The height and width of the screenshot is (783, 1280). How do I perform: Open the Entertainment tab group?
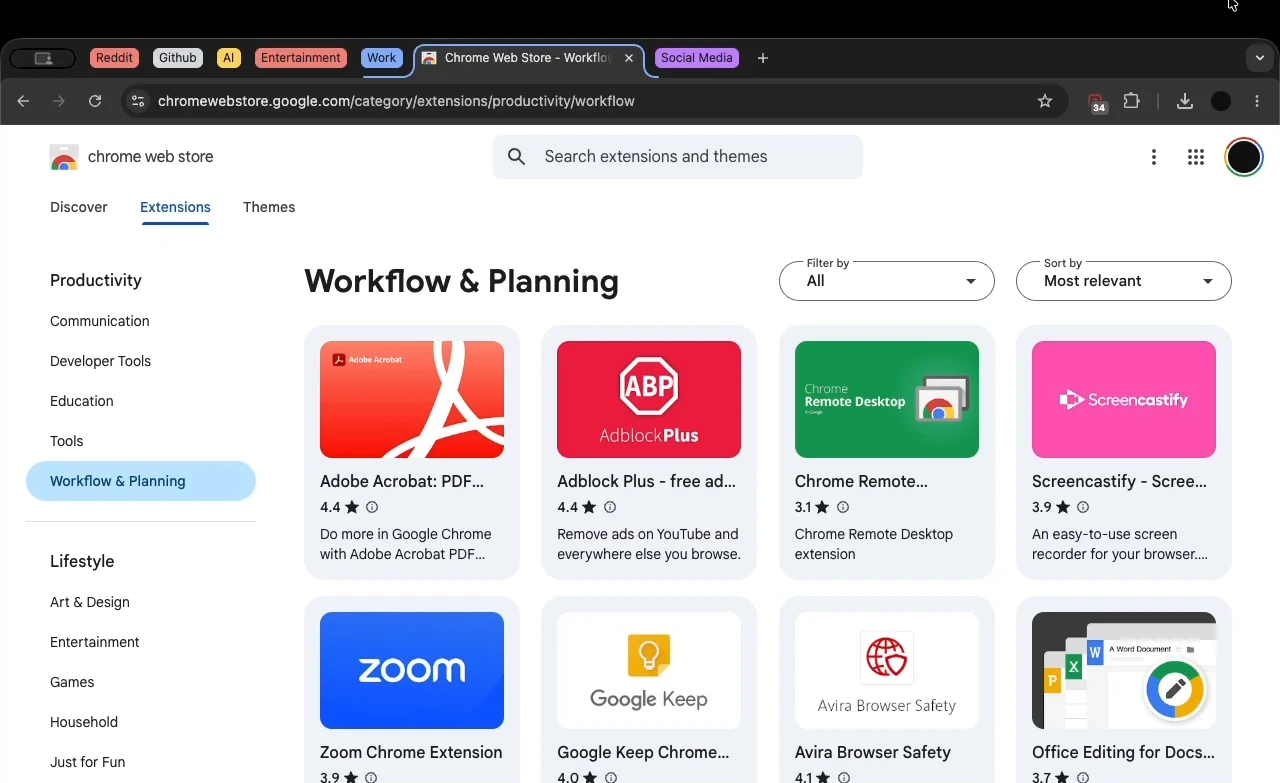click(301, 58)
